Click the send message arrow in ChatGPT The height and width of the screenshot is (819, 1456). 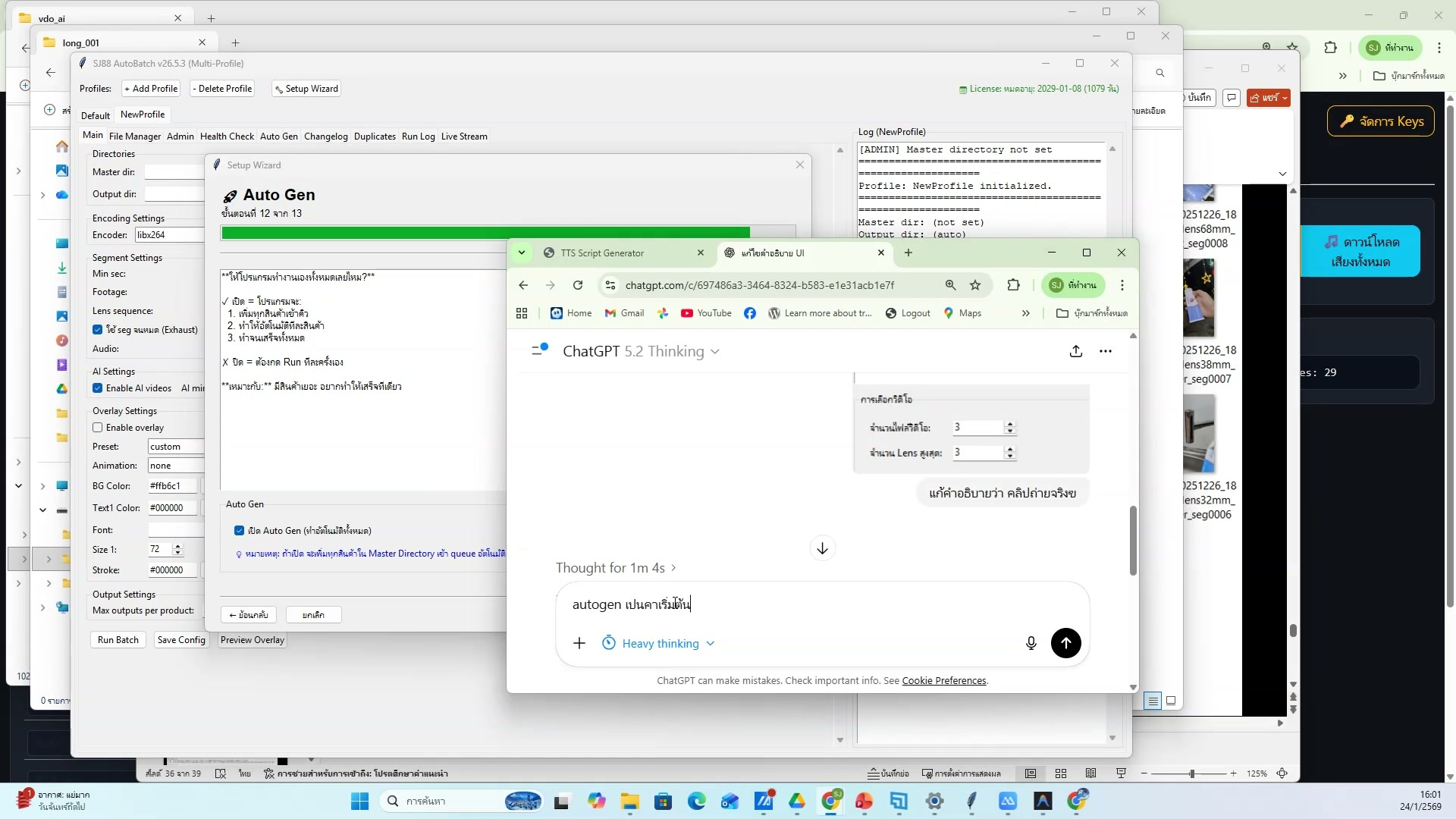click(x=1065, y=643)
